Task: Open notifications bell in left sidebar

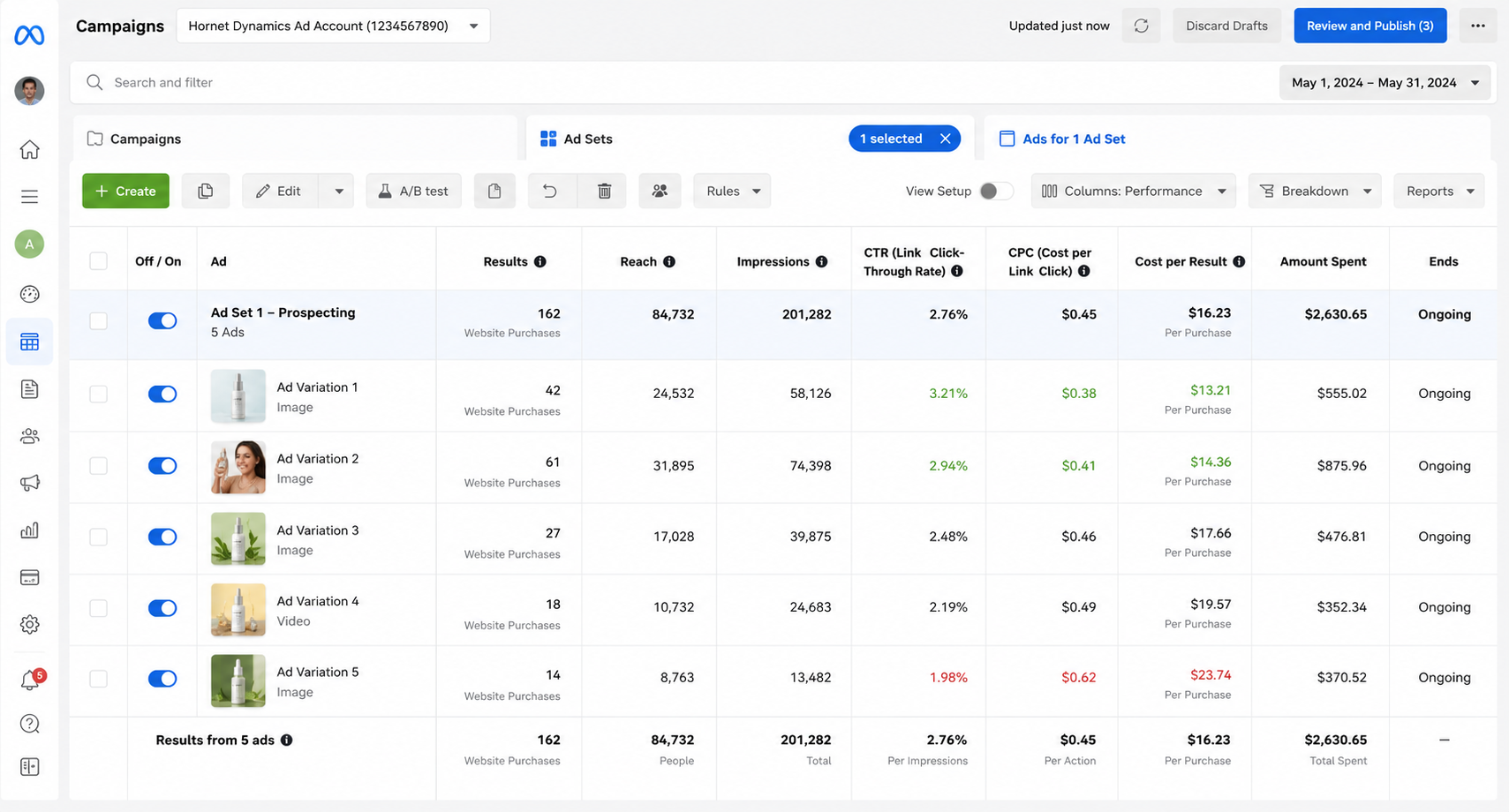Action: (30, 679)
